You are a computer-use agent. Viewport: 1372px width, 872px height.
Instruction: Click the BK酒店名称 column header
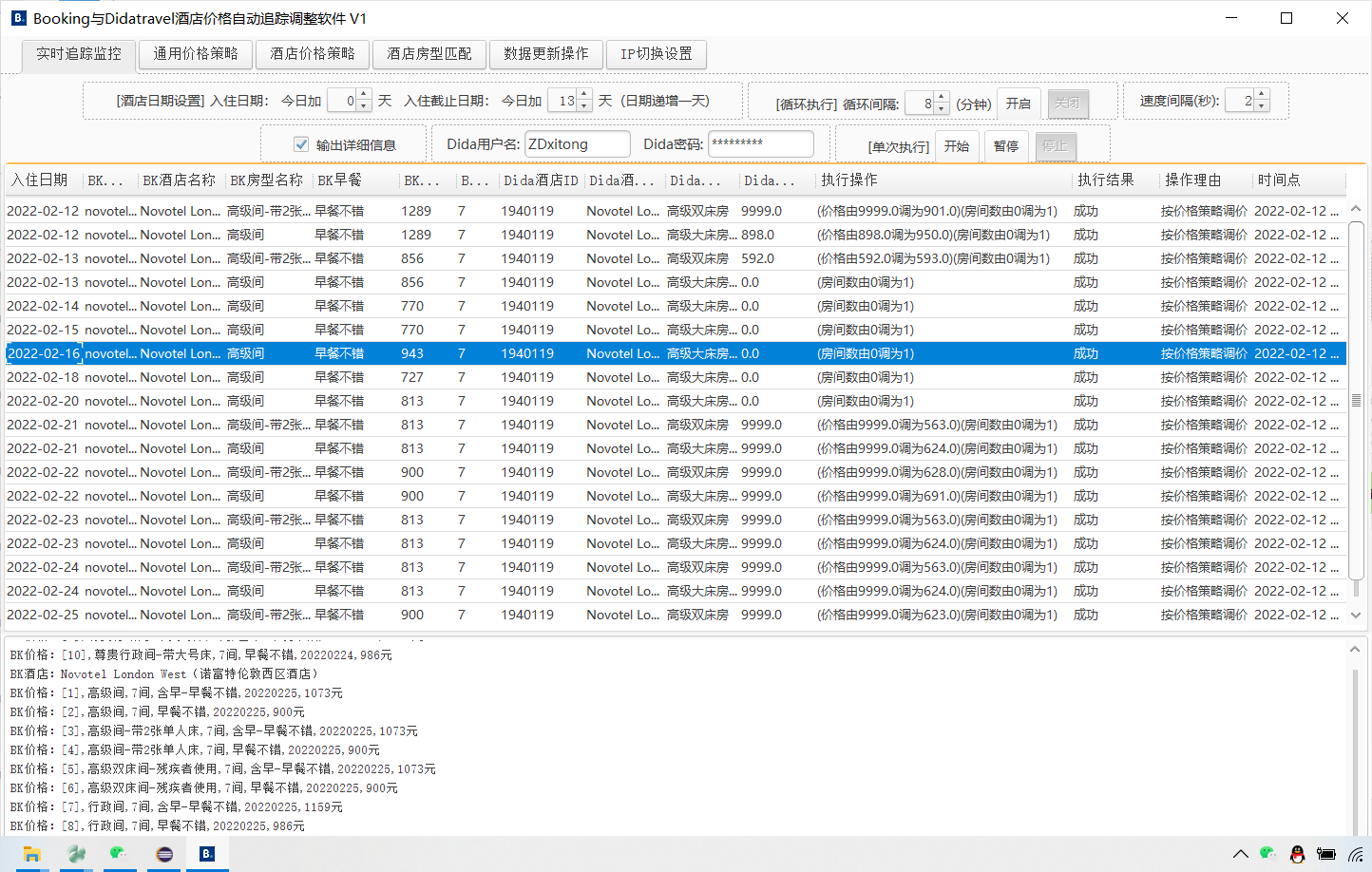(x=181, y=180)
